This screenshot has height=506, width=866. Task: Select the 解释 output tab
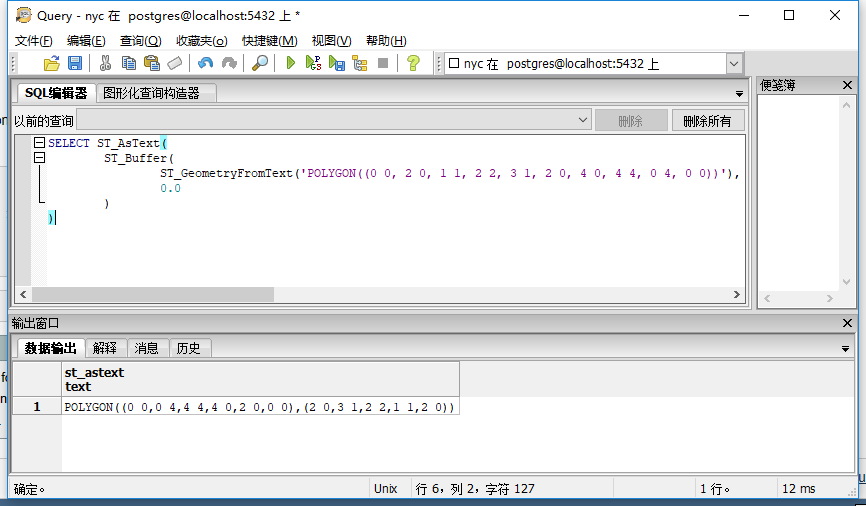click(x=105, y=348)
